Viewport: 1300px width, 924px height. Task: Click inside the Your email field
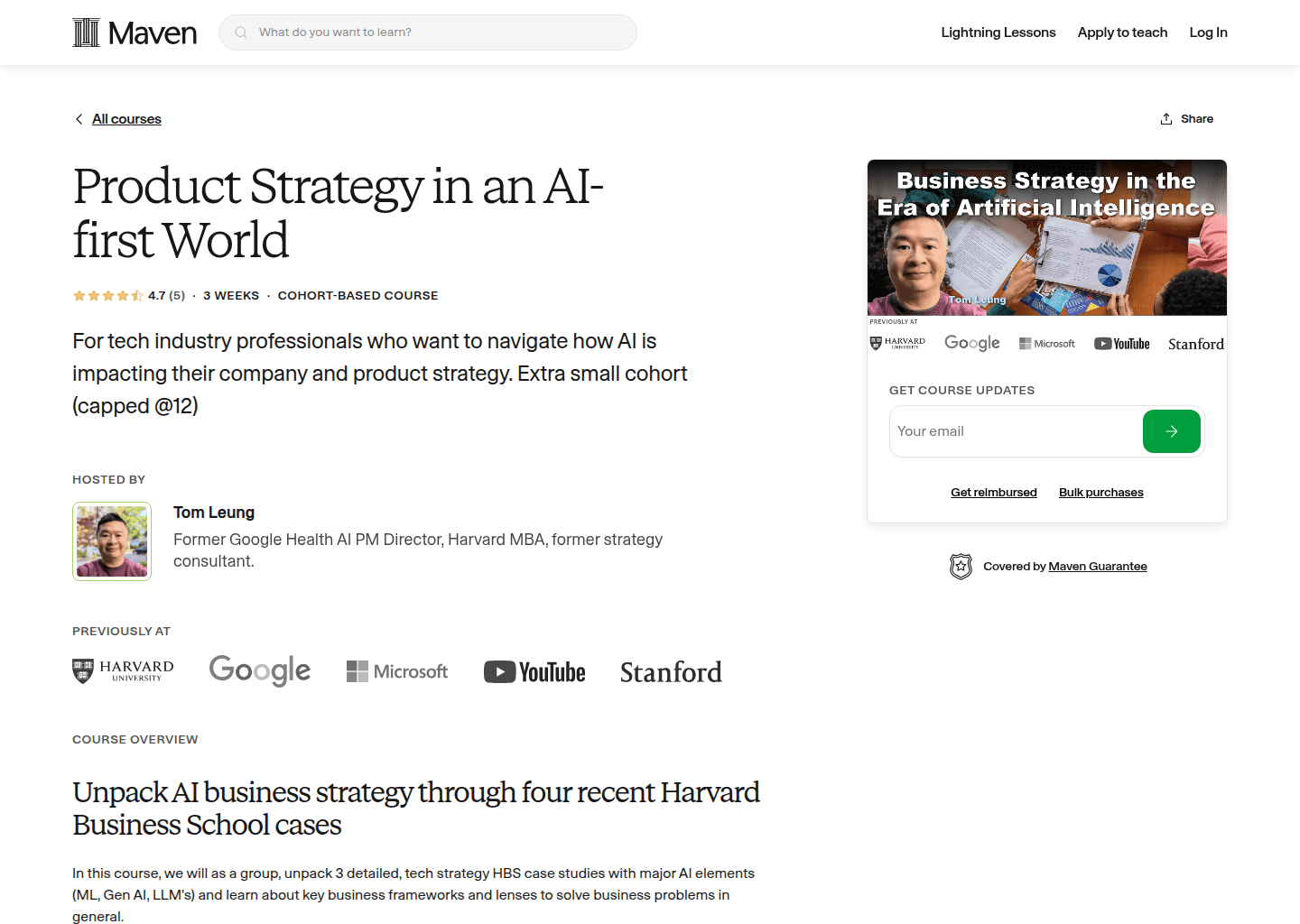click(993, 431)
